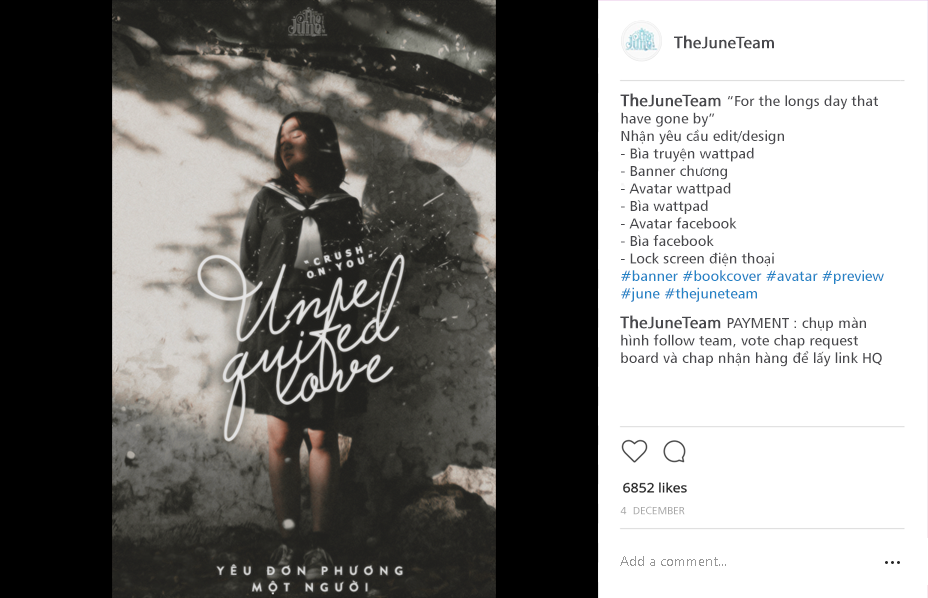Screen dimensions: 928x598
Task: Click TheJuneTeam username starting the caption
Action: [x=671, y=101]
